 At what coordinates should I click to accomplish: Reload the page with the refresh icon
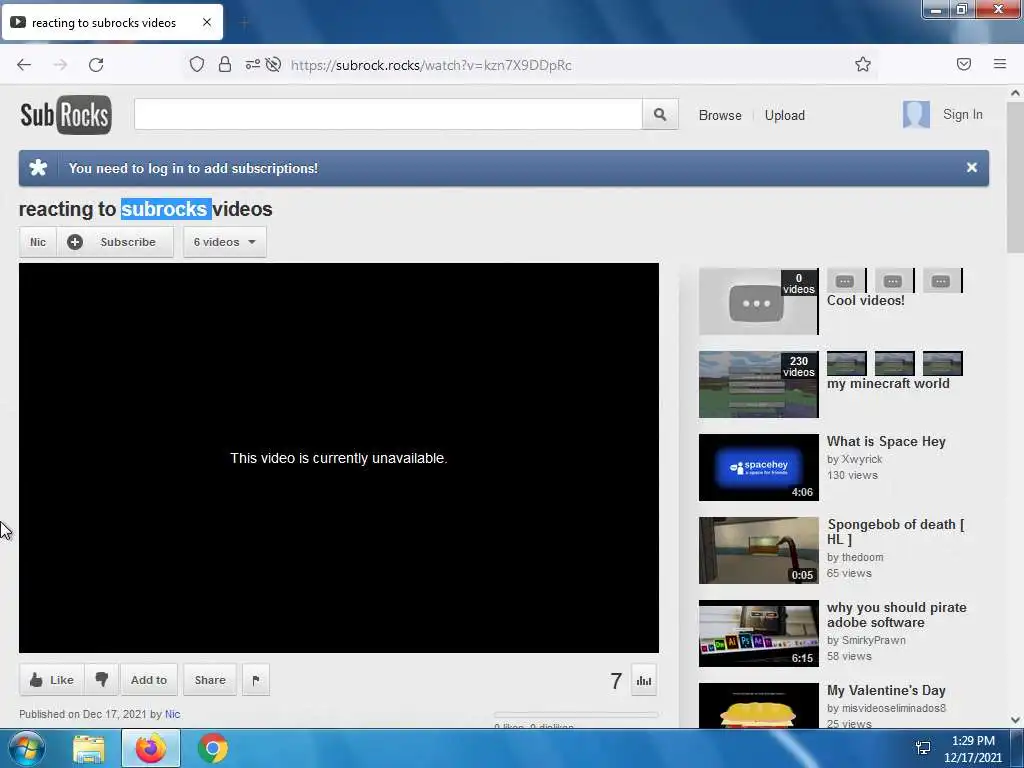point(96,65)
